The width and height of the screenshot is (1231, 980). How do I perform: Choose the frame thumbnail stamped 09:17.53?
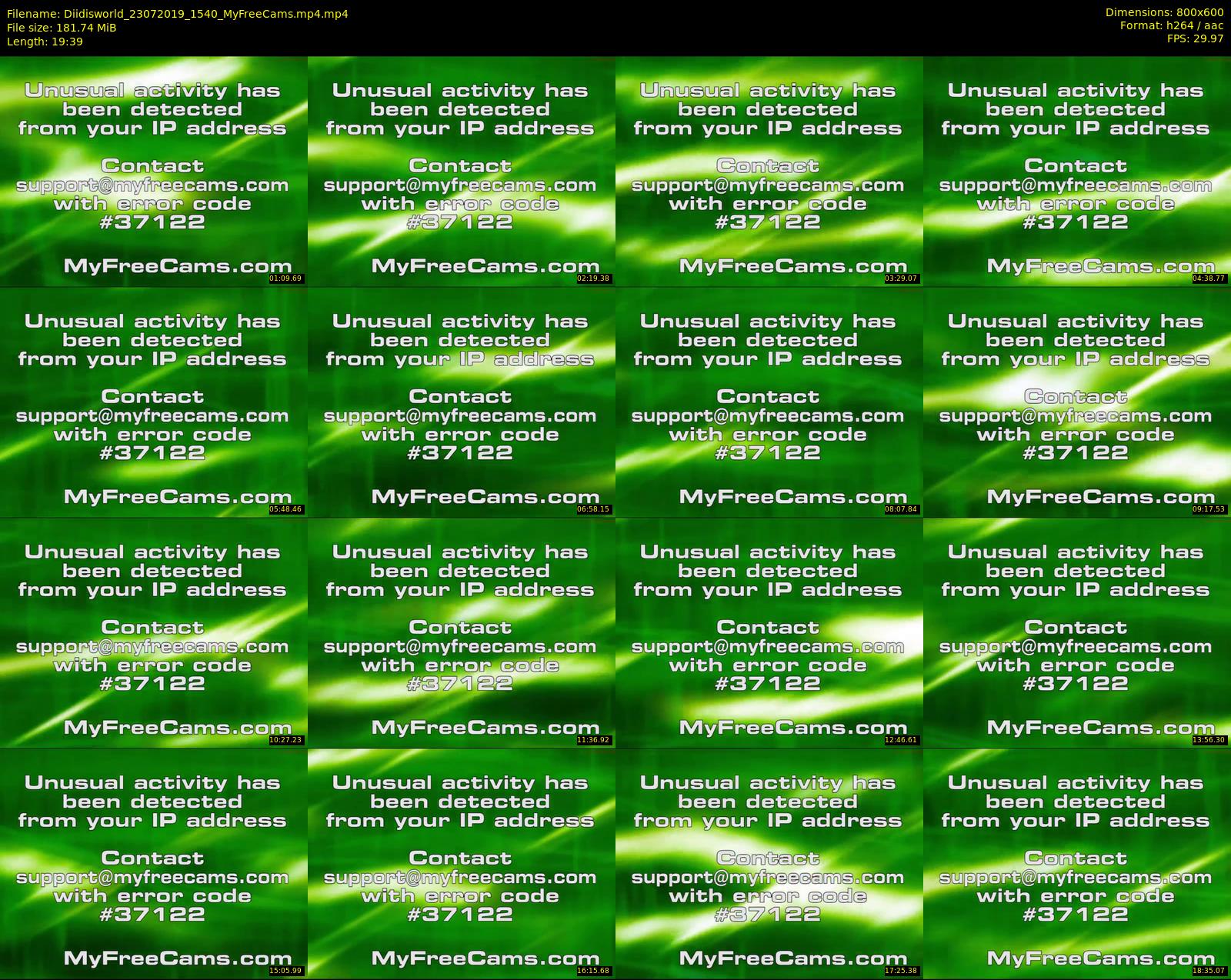[1077, 402]
